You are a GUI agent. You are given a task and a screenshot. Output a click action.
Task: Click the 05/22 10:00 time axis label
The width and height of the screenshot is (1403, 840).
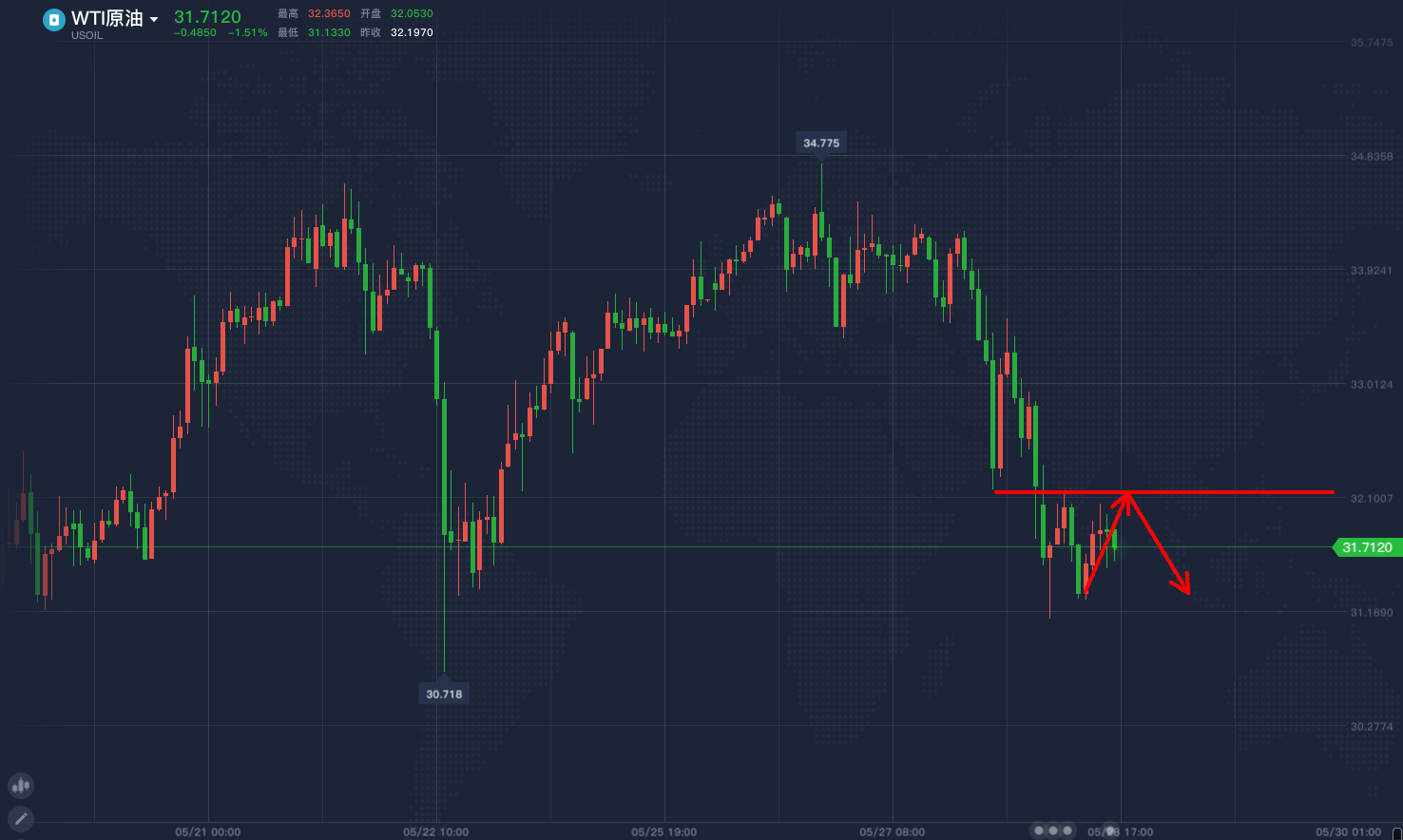tap(436, 832)
